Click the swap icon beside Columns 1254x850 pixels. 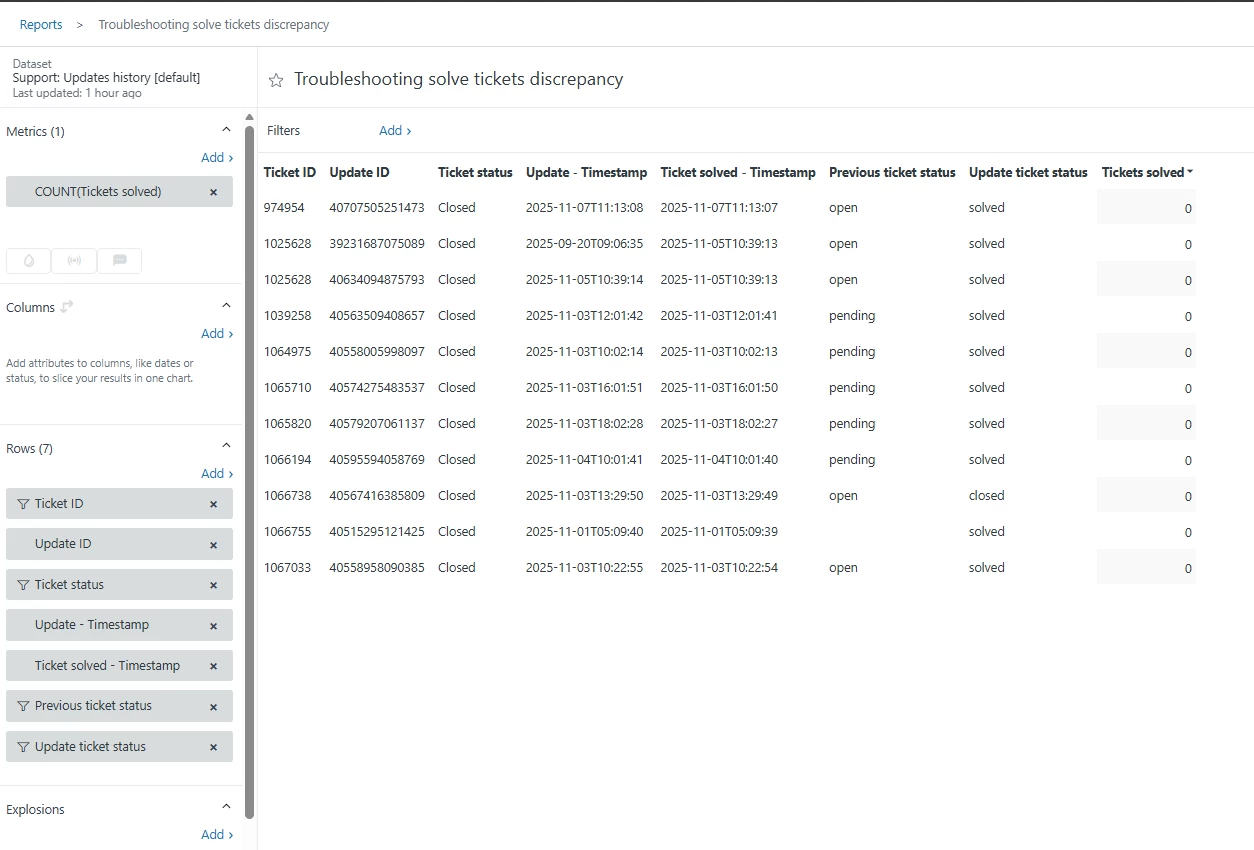tap(67, 307)
